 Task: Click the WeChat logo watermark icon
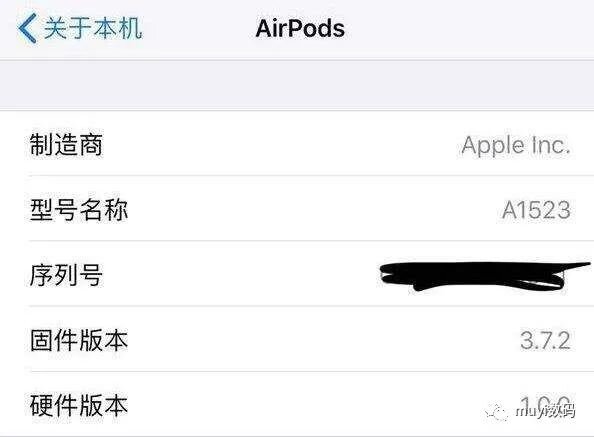coord(497,411)
